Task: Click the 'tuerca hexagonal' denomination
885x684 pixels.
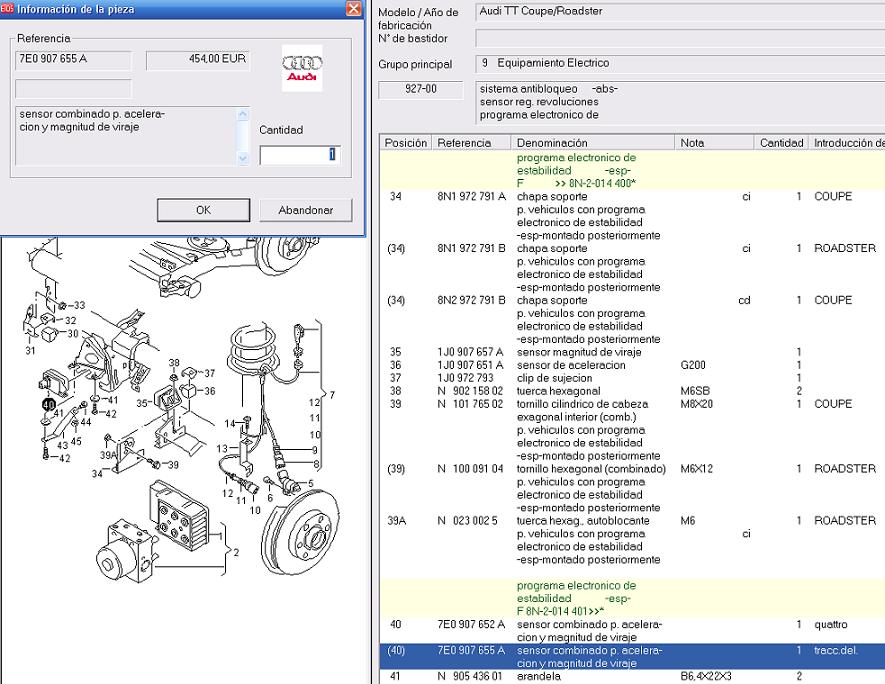Action: (x=559, y=391)
